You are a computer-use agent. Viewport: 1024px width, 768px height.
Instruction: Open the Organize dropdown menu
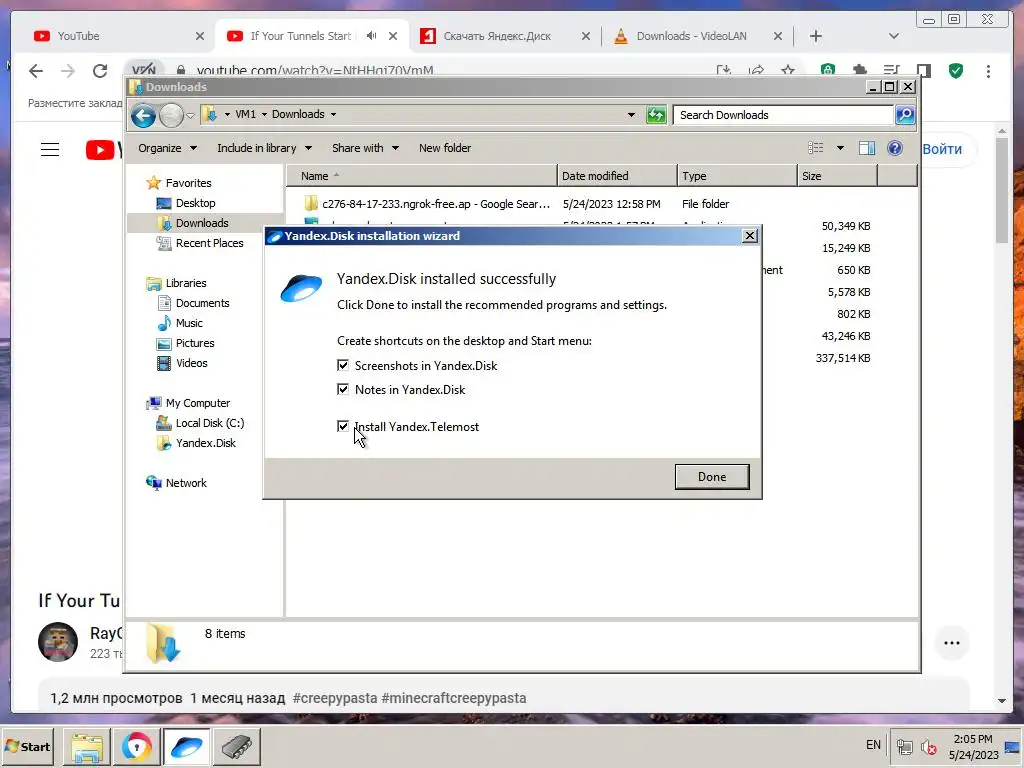(x=167, y=148)
